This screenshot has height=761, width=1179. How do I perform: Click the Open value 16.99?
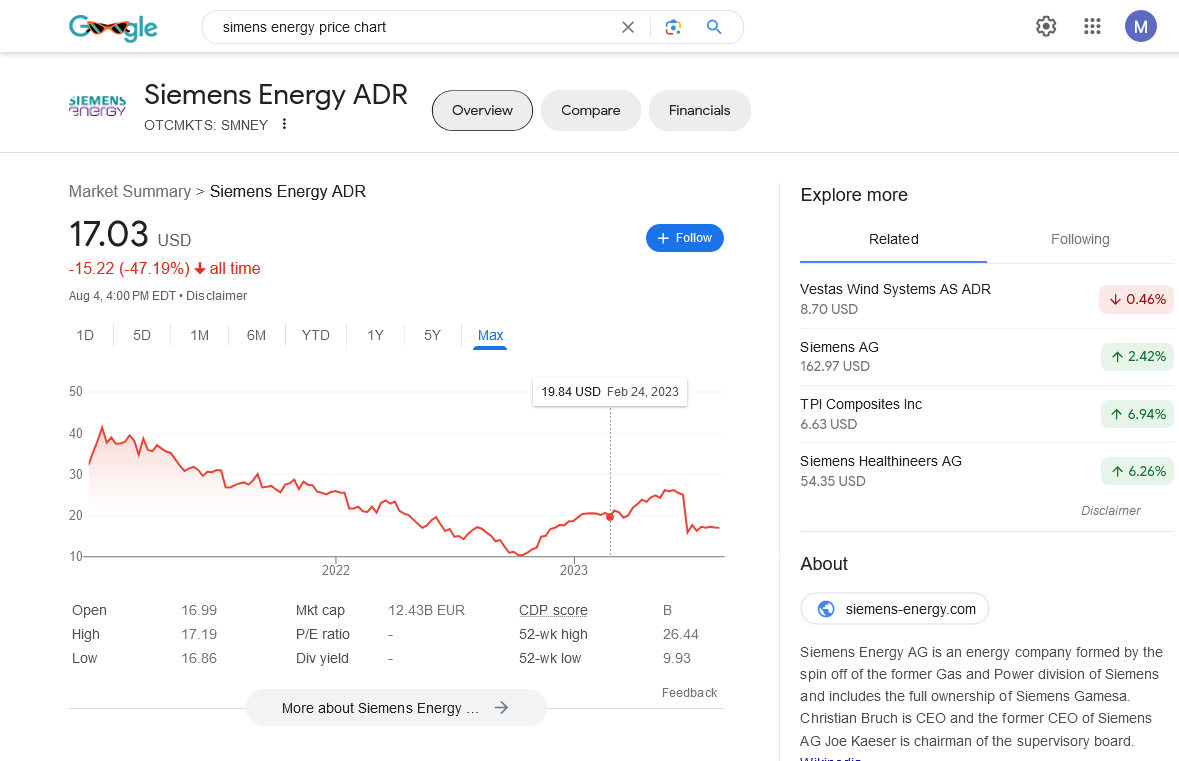point(199,610)
